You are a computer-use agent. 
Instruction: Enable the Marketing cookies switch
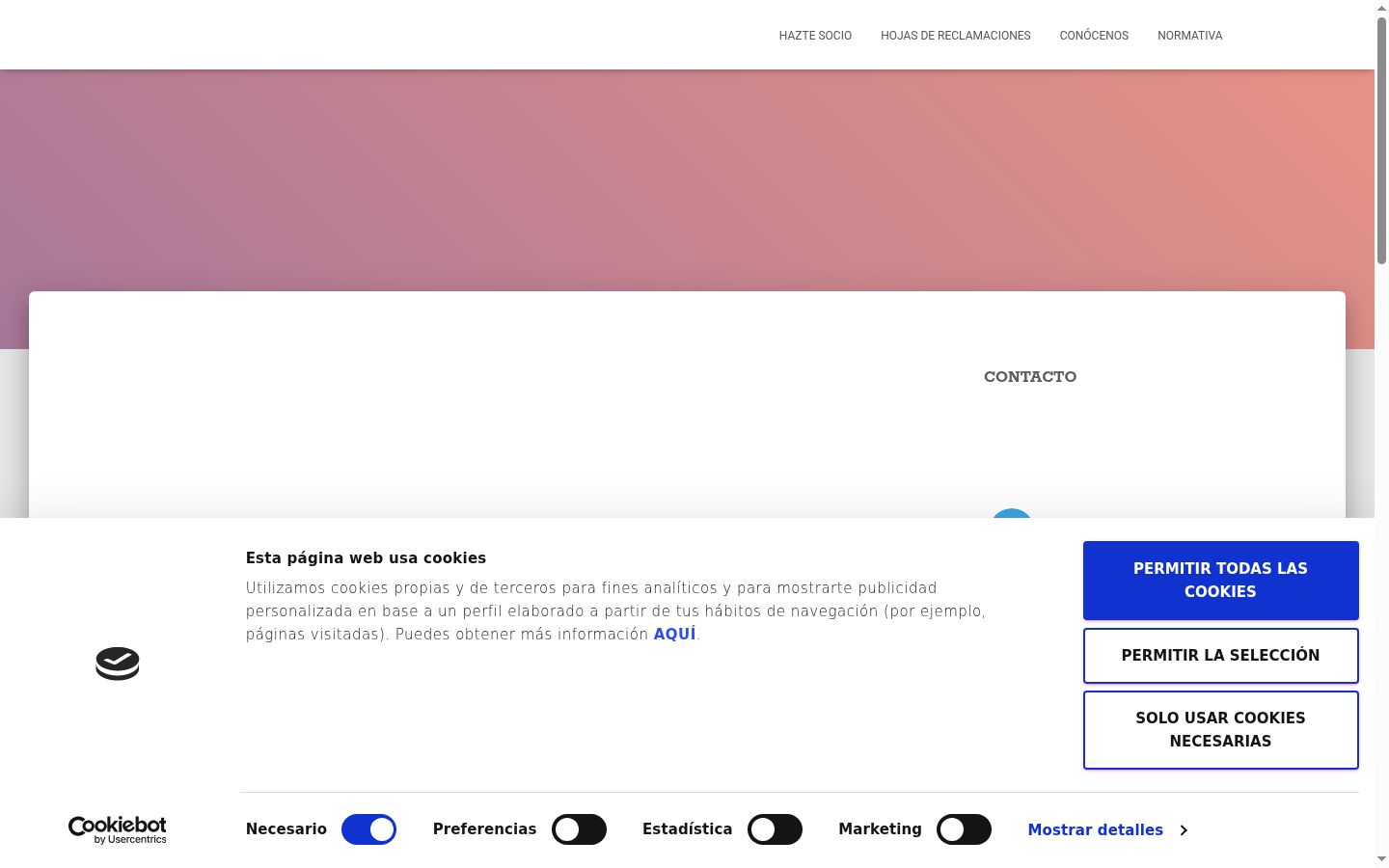pyautogui.click(x=964, y=829)
